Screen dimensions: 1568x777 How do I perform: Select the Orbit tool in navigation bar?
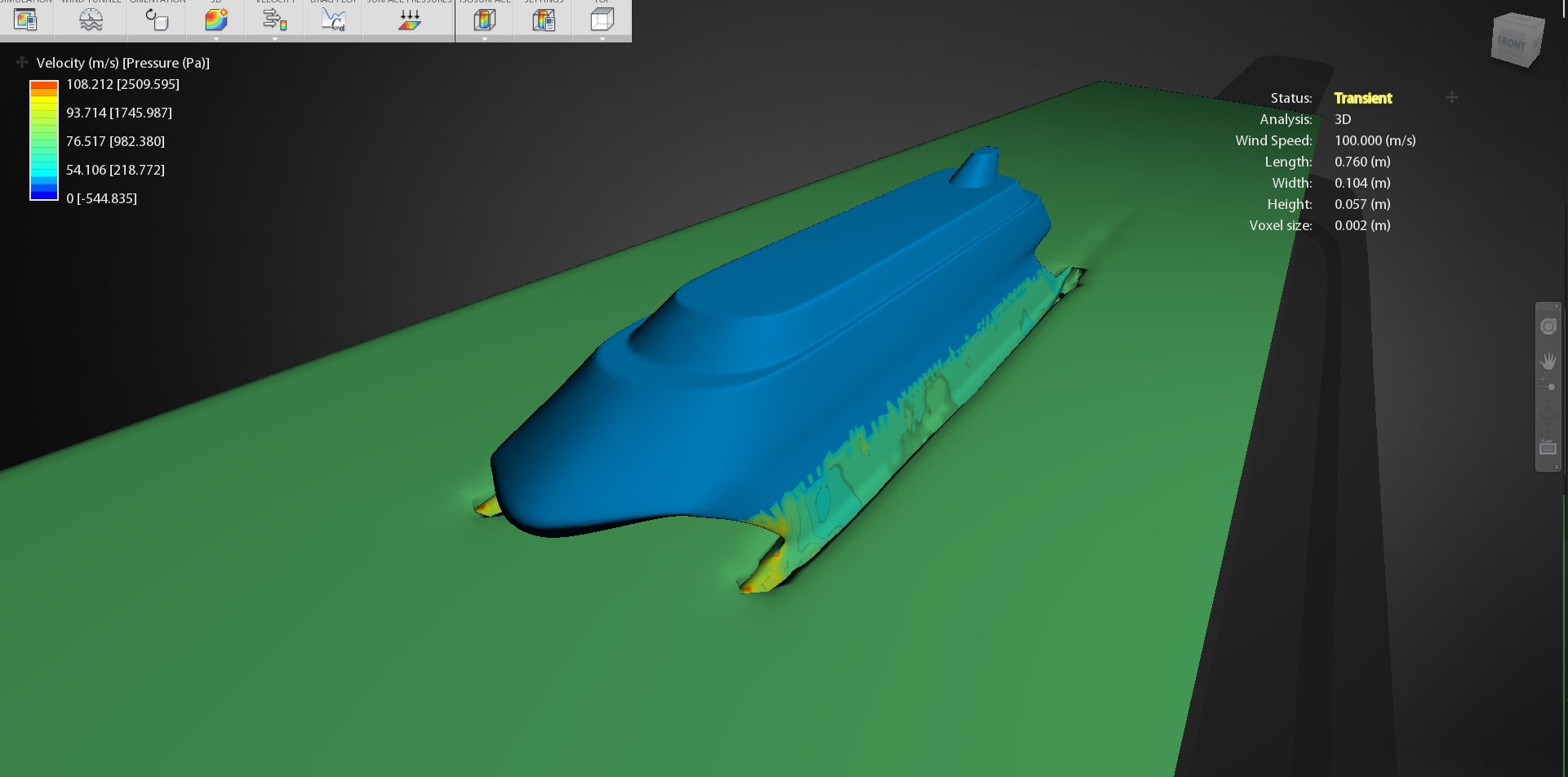coord(1548,417)
